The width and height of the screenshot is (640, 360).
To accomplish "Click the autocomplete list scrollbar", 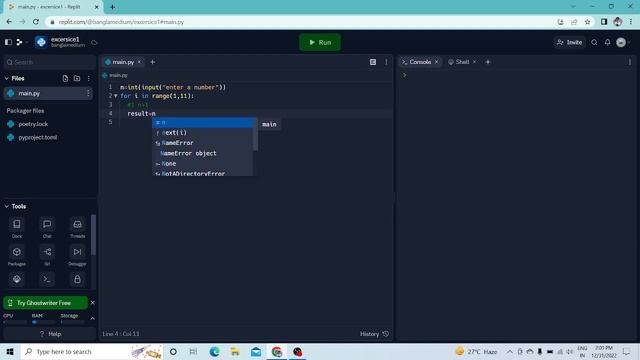I will (x=255, y=134).
